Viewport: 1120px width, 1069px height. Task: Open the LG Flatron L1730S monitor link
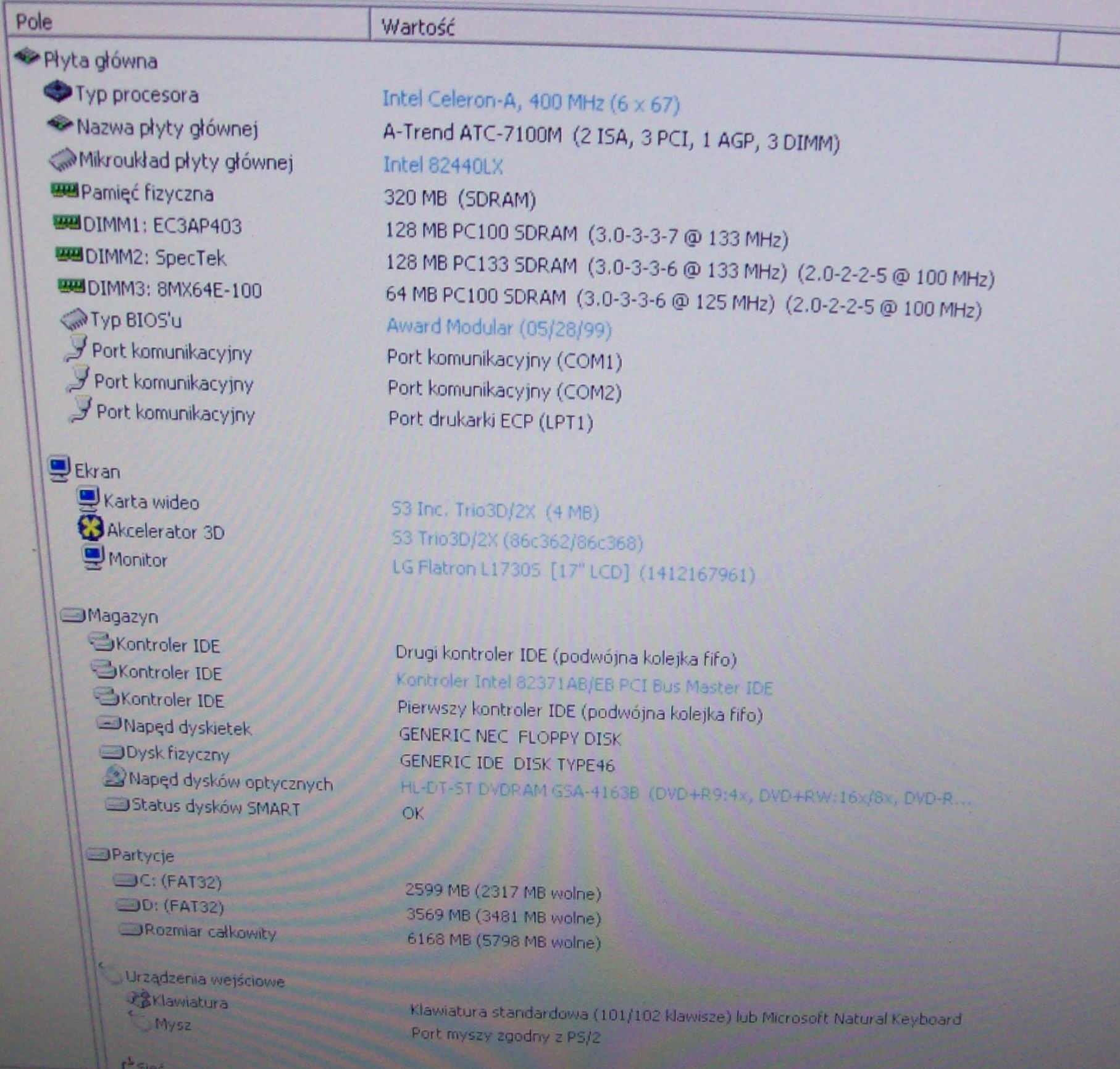tap(574, 572)
